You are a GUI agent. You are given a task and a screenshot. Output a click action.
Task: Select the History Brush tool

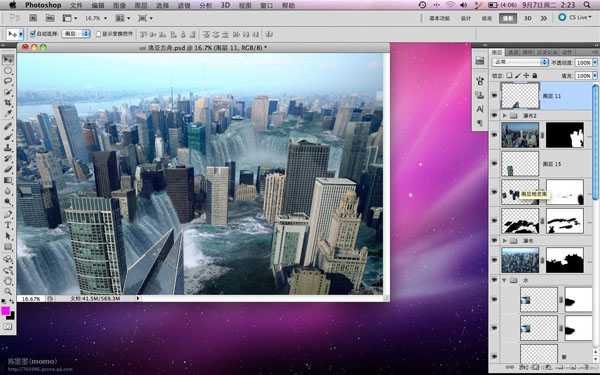[8, 158]
